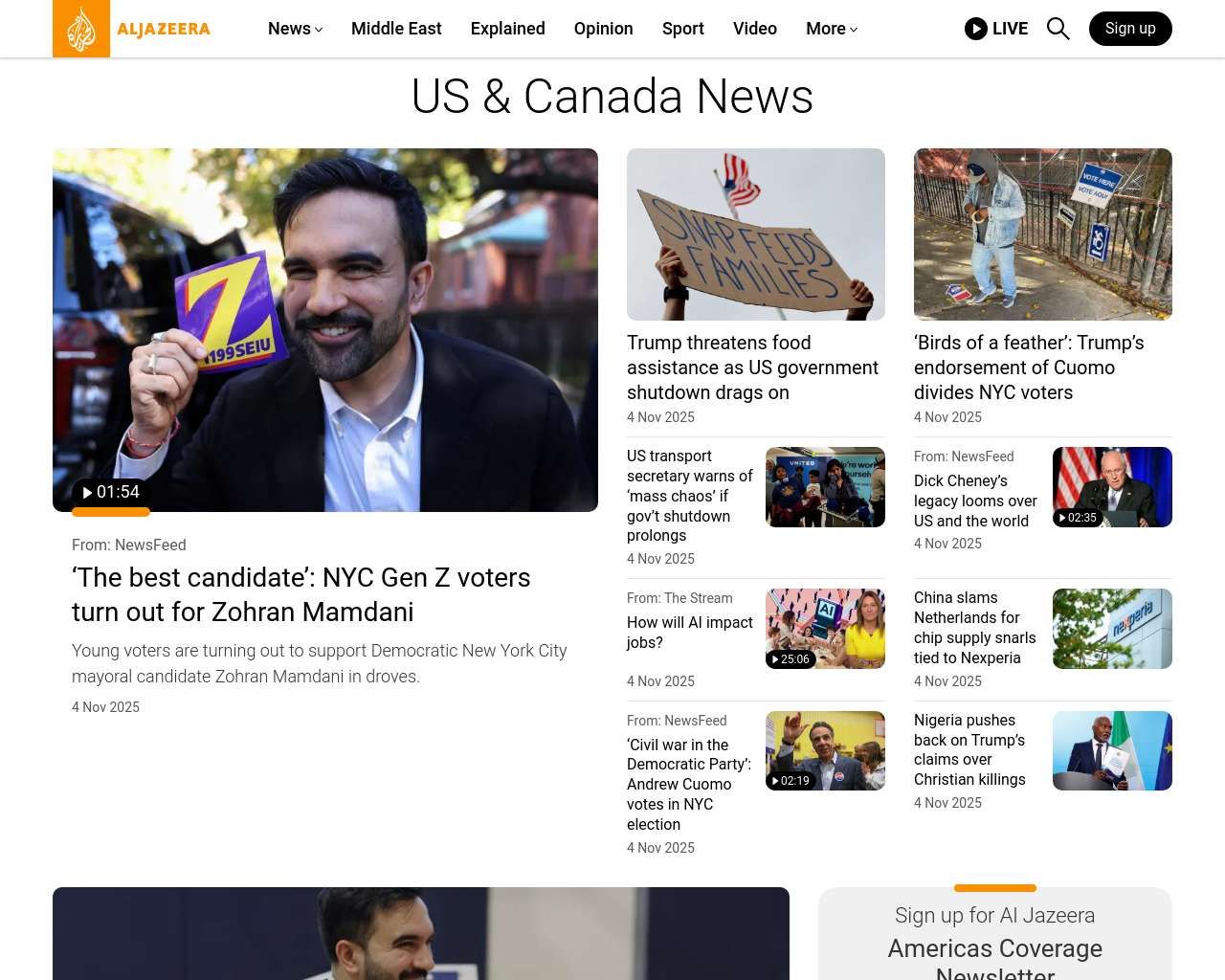
Task: Play the 02:35 Dick Cheney video
Action: 1079,518
